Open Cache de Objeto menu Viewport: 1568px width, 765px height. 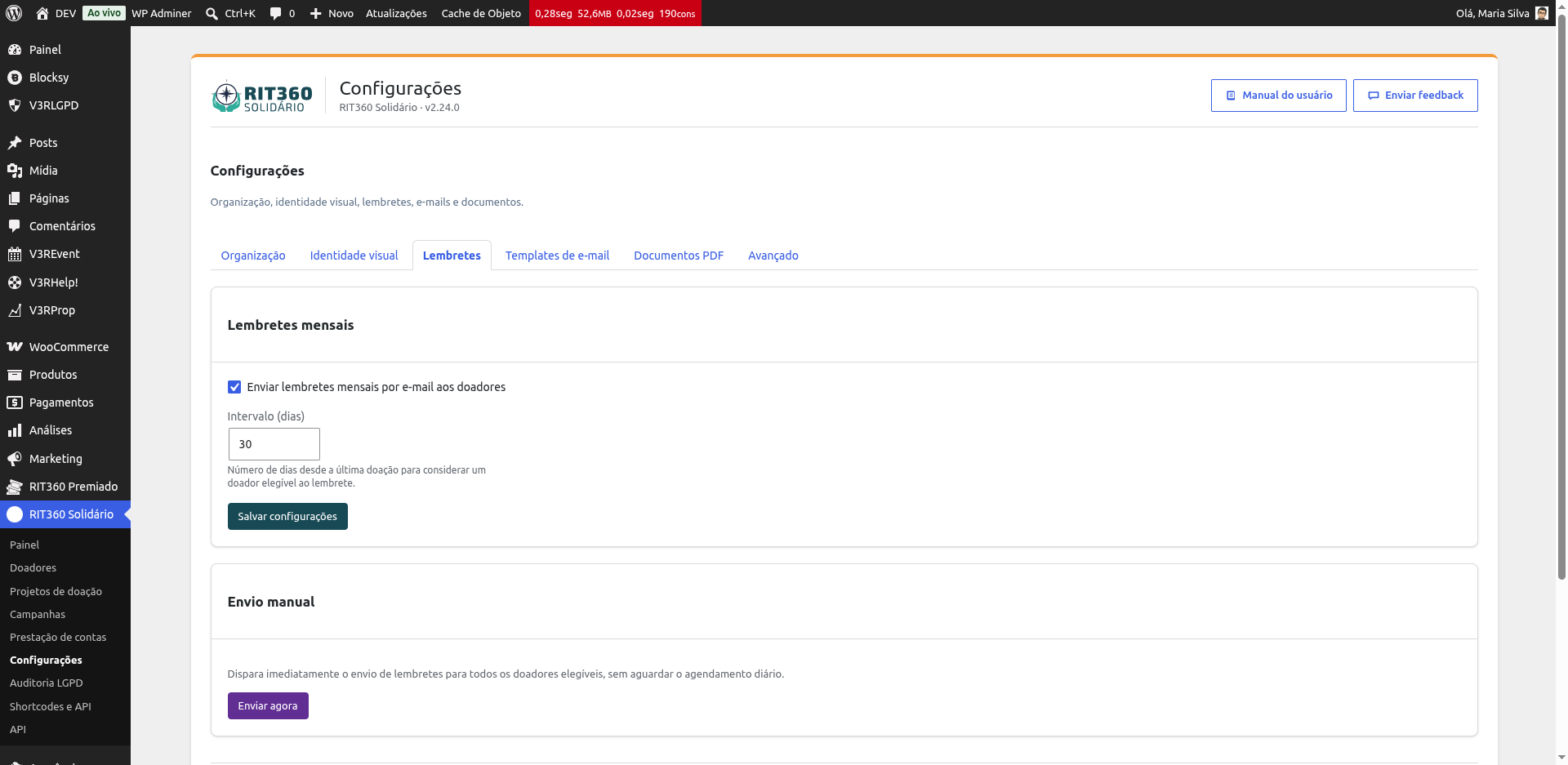[x=481, y=13]
